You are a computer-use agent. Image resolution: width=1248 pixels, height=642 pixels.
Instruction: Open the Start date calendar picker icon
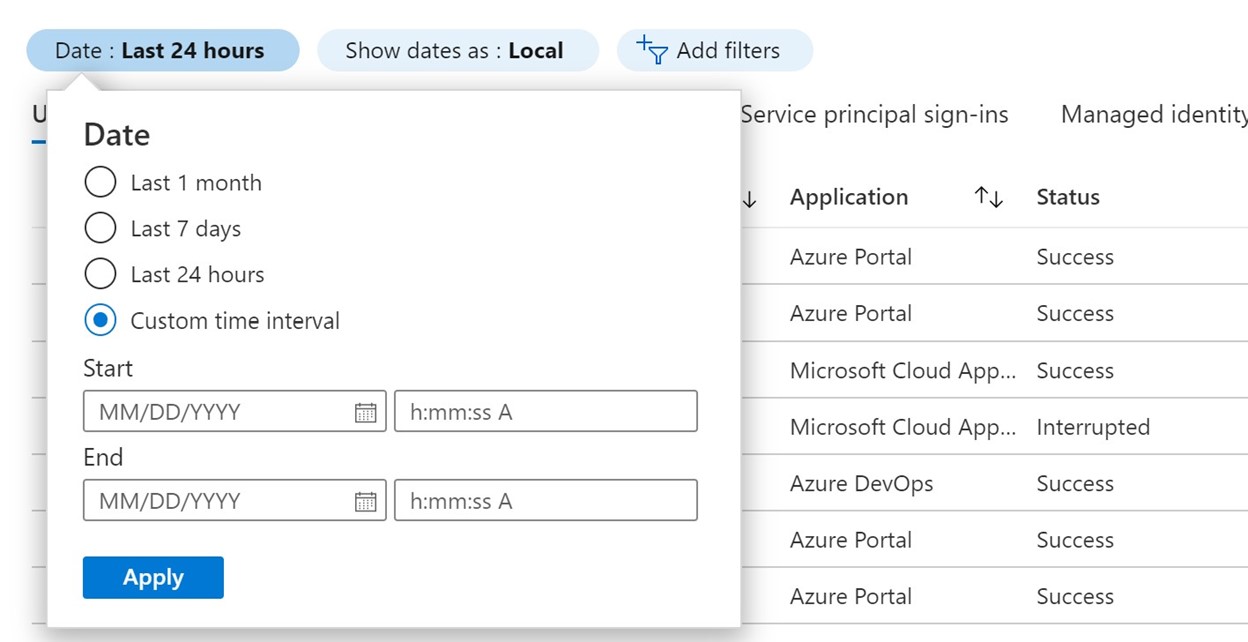click(x=366, y=412)
